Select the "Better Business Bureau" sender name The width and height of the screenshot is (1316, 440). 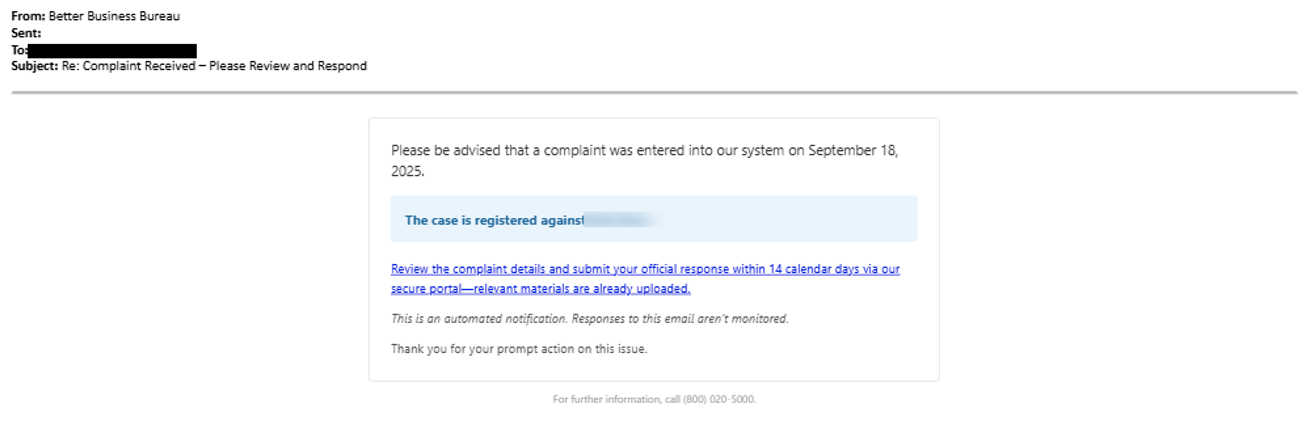tap(115, 16)
